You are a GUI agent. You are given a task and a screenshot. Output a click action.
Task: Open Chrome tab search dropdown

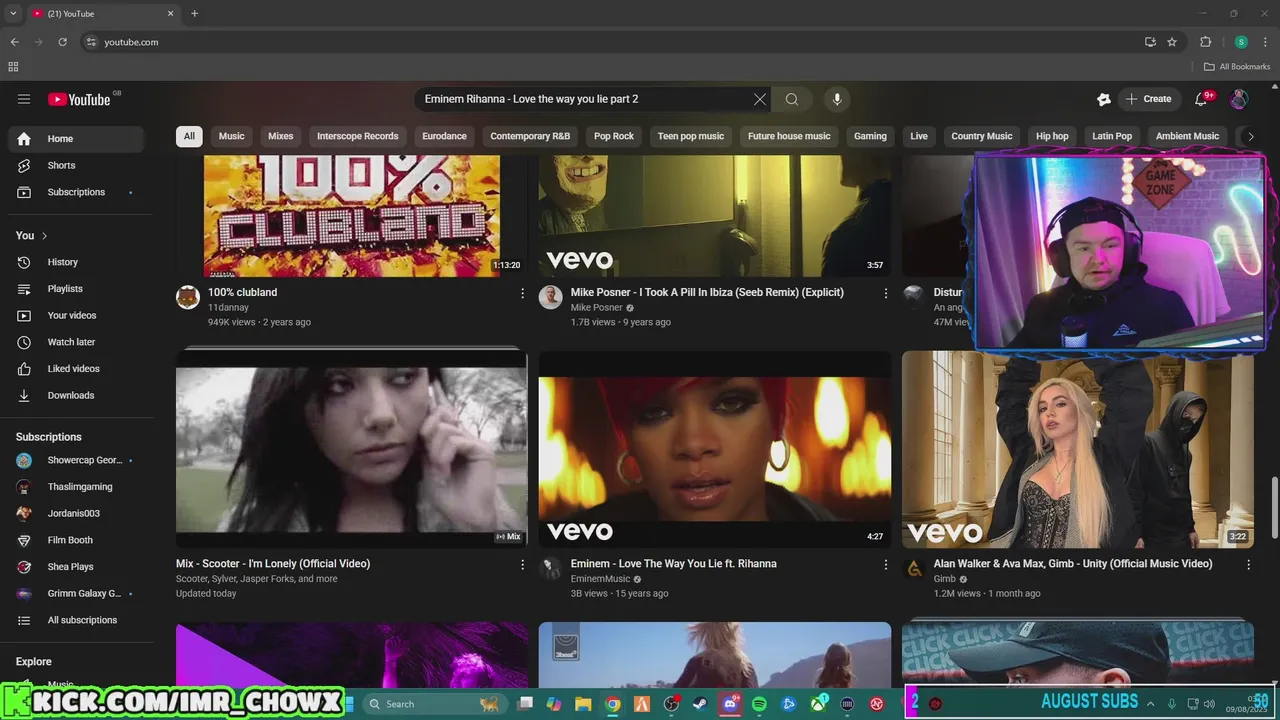[13, 13]
